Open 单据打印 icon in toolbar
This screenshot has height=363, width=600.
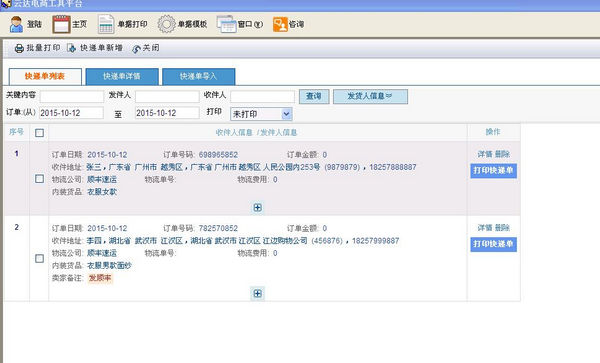(x=106, y=24)
